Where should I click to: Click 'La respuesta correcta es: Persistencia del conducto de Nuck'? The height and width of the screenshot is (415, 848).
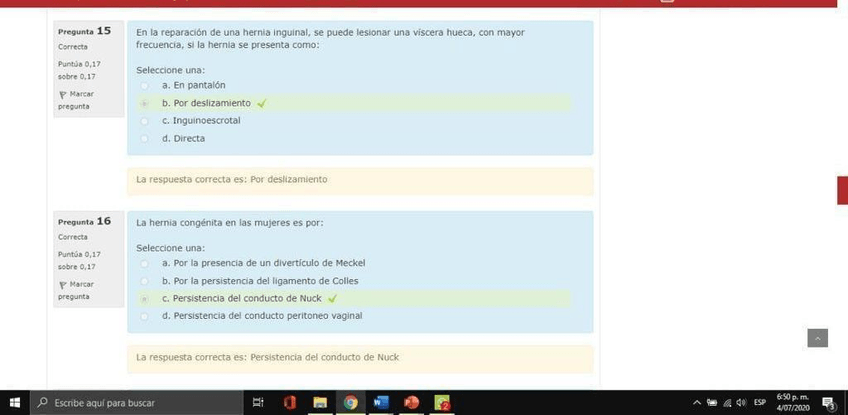tap(268, 358)
